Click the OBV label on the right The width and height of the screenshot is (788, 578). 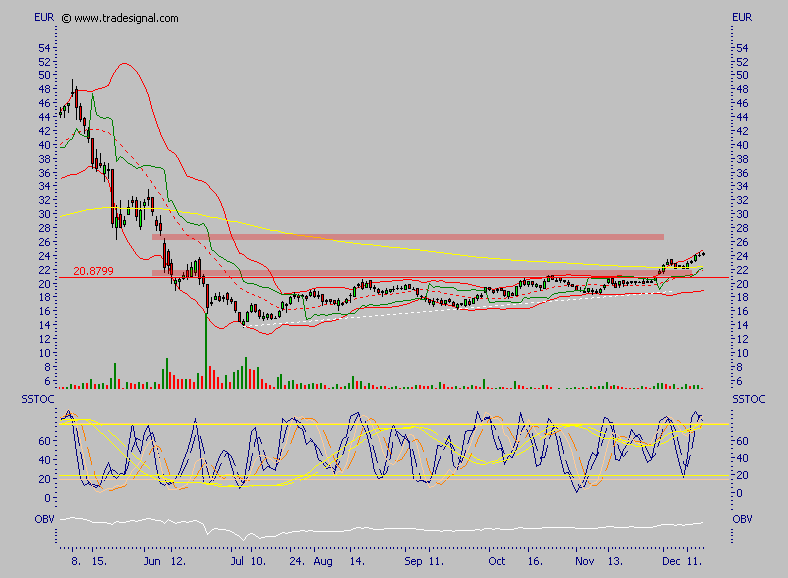pos(742,520)
